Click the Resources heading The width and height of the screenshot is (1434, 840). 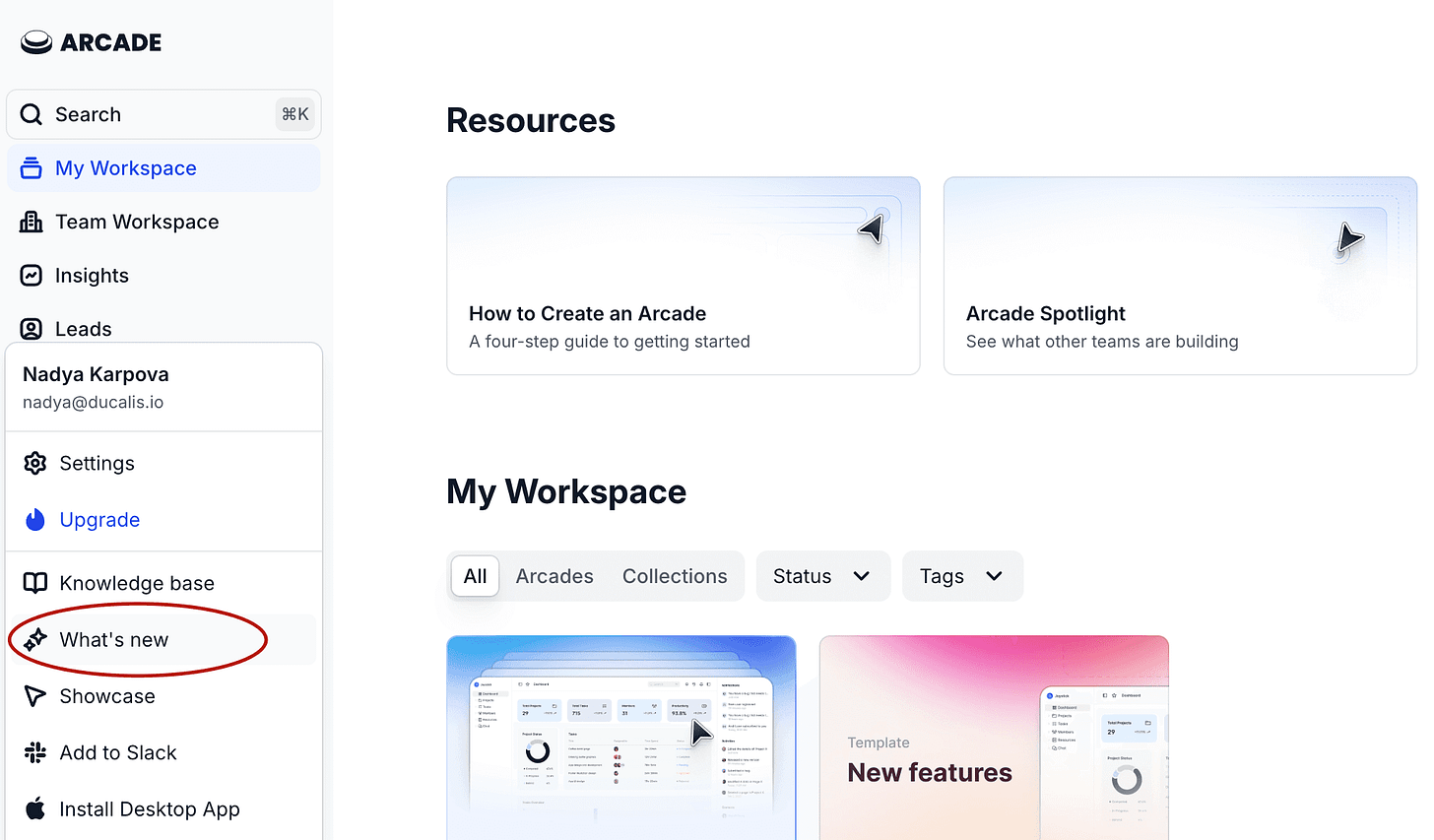(531, 120)
